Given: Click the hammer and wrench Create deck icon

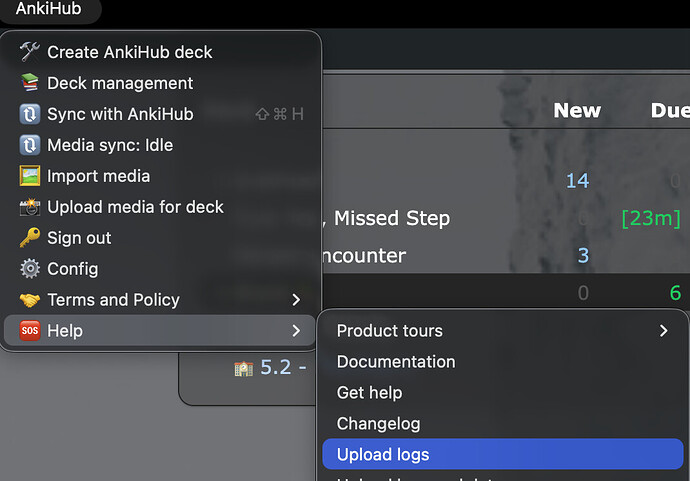Looking at the screenshot, I should [x=29, y=52].
